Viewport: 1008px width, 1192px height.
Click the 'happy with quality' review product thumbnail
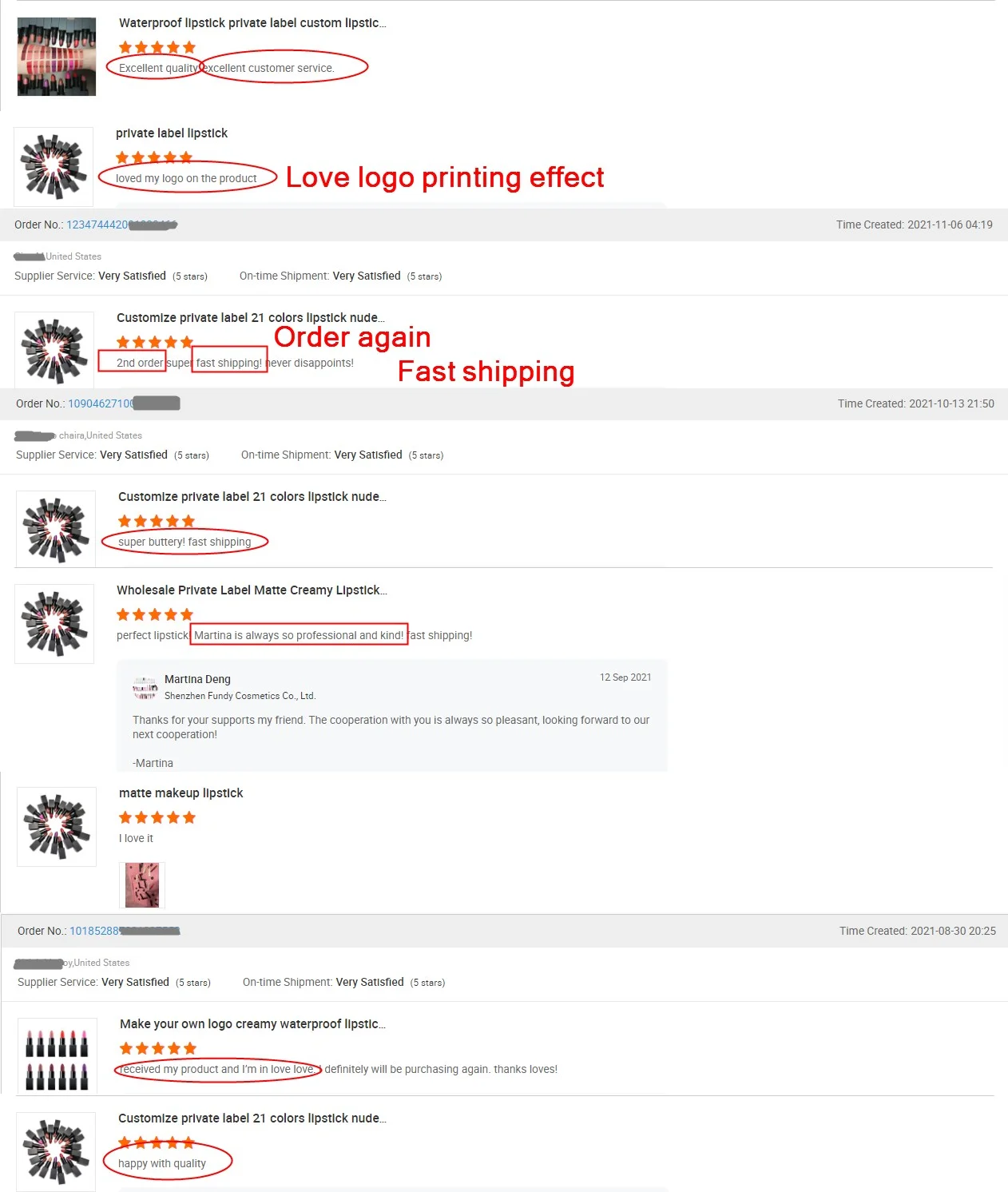click(56, 1151)
